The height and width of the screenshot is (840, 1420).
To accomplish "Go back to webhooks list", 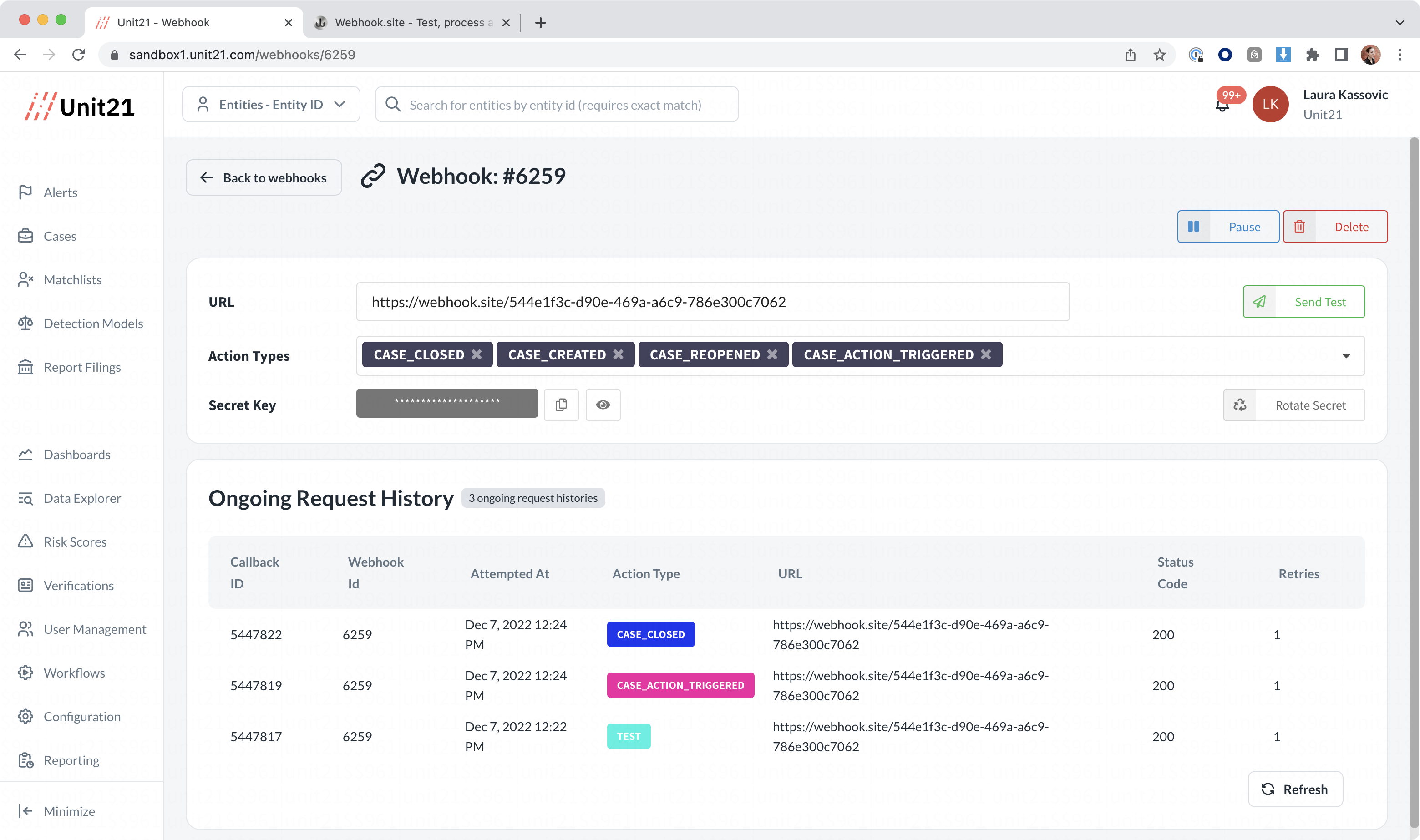I will [264, 178].
